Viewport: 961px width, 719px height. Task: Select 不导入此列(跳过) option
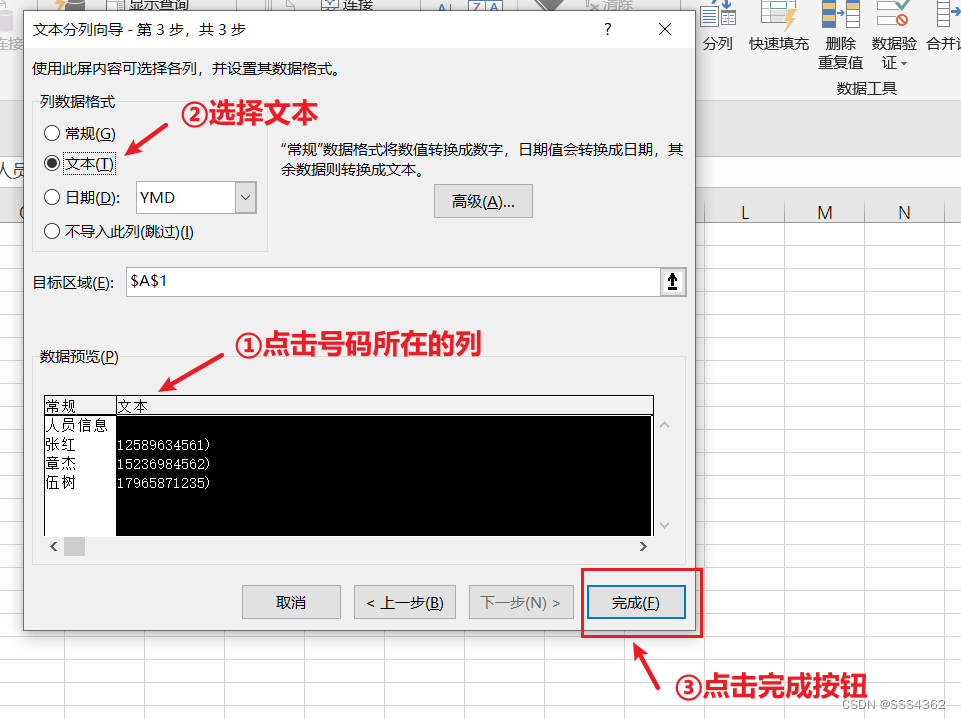[x=52, y=231]
